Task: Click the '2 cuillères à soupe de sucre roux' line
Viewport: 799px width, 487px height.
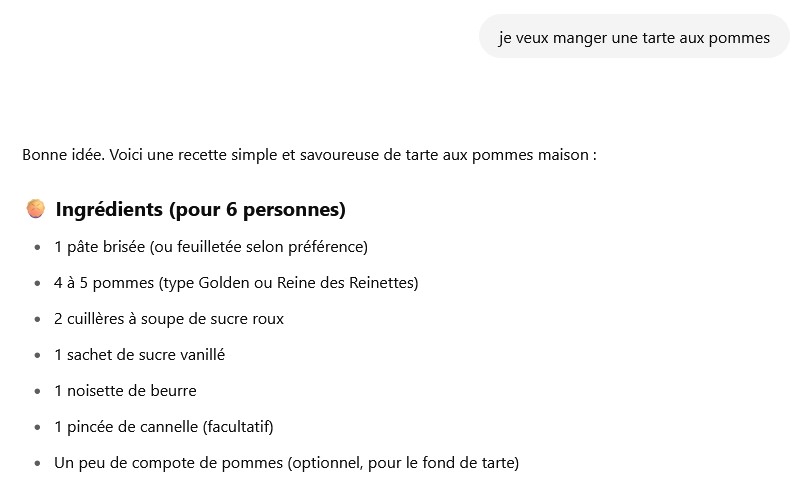Action: [169, 319]
